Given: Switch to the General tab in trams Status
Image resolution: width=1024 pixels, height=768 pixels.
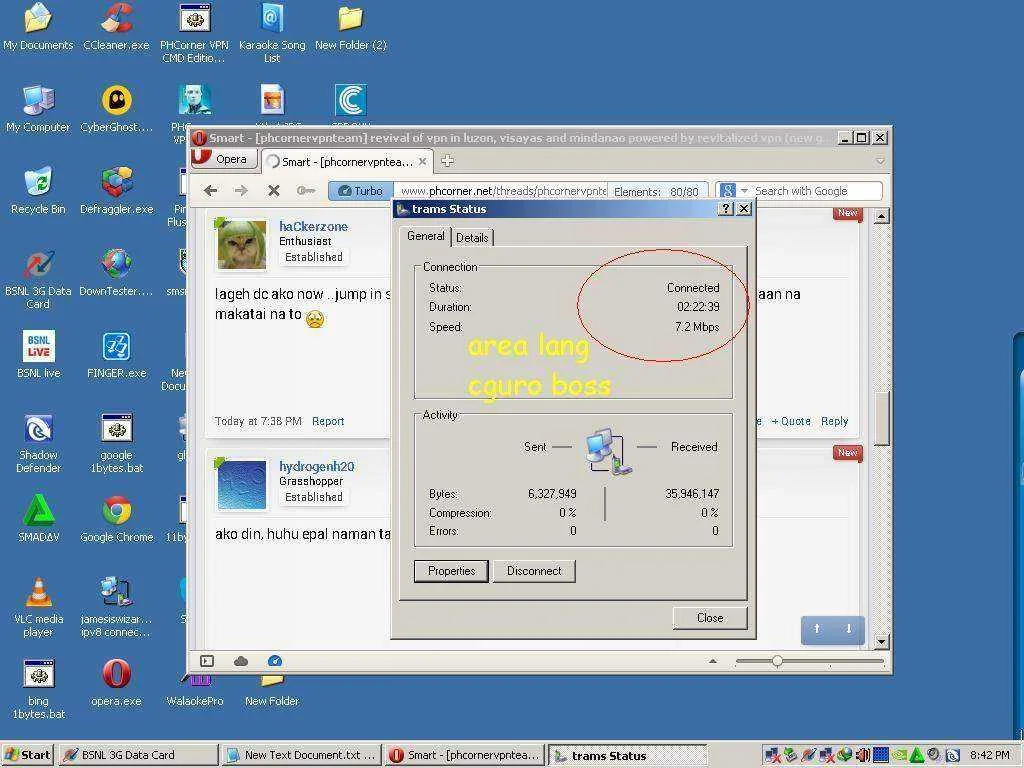Looking at the screenshot, I should (x=426, y=236).
